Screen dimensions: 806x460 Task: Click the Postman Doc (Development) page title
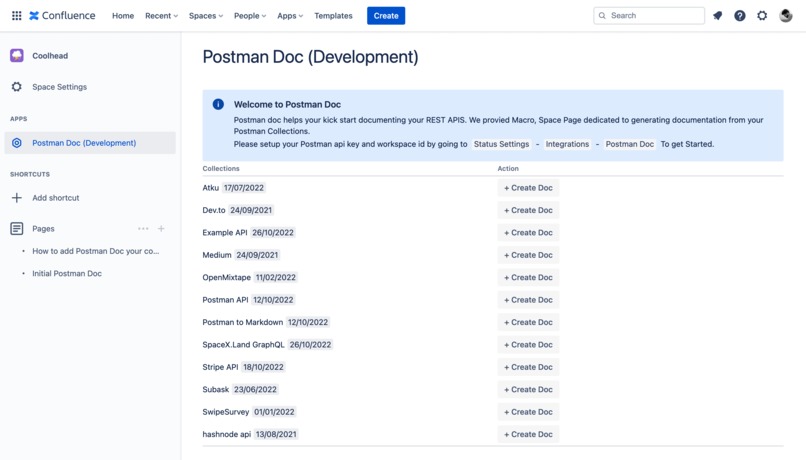(x=310, y=57)
